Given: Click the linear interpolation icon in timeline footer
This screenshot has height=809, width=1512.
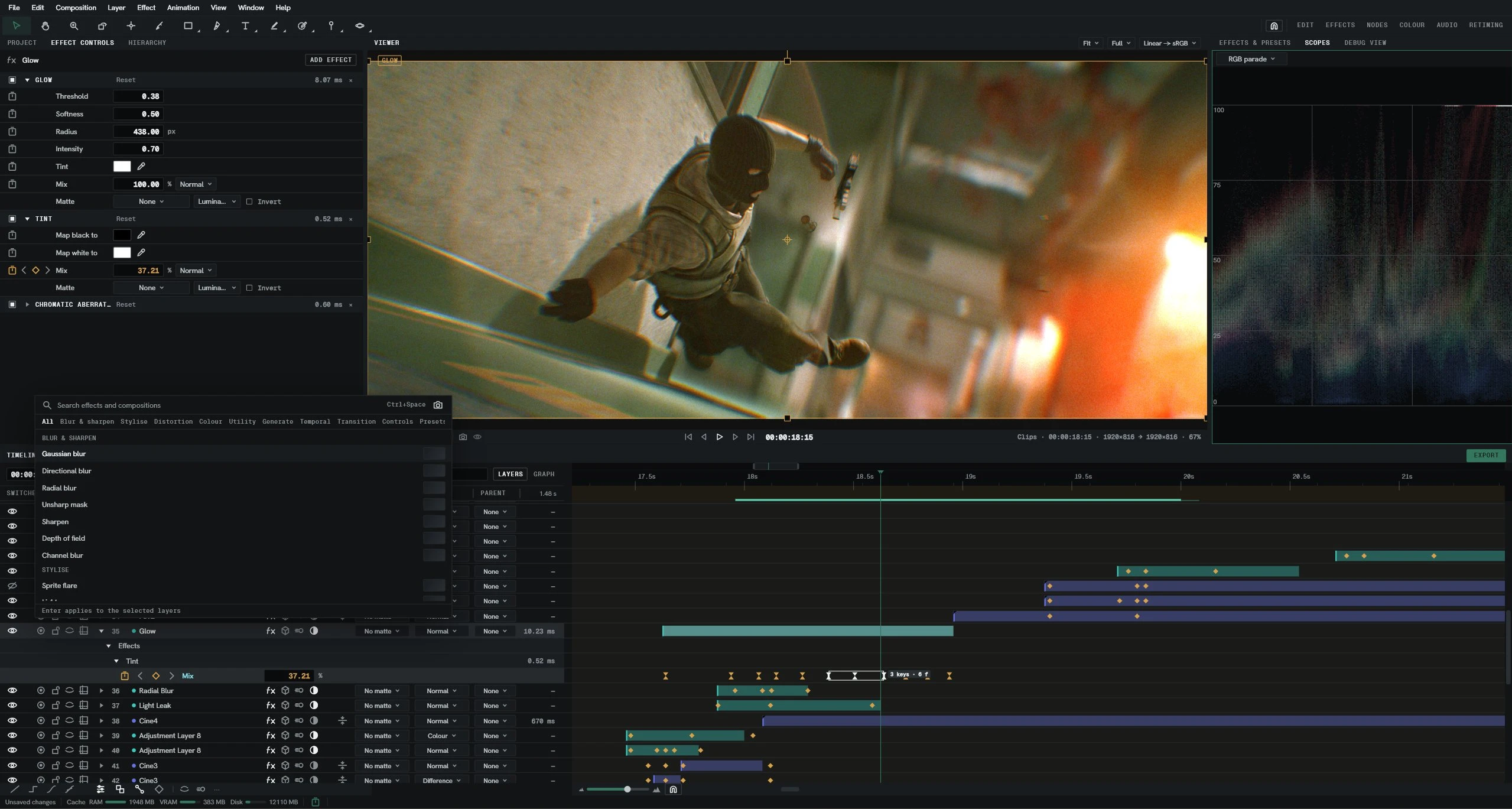Looking at the screenshot, I should coord(14,789).
